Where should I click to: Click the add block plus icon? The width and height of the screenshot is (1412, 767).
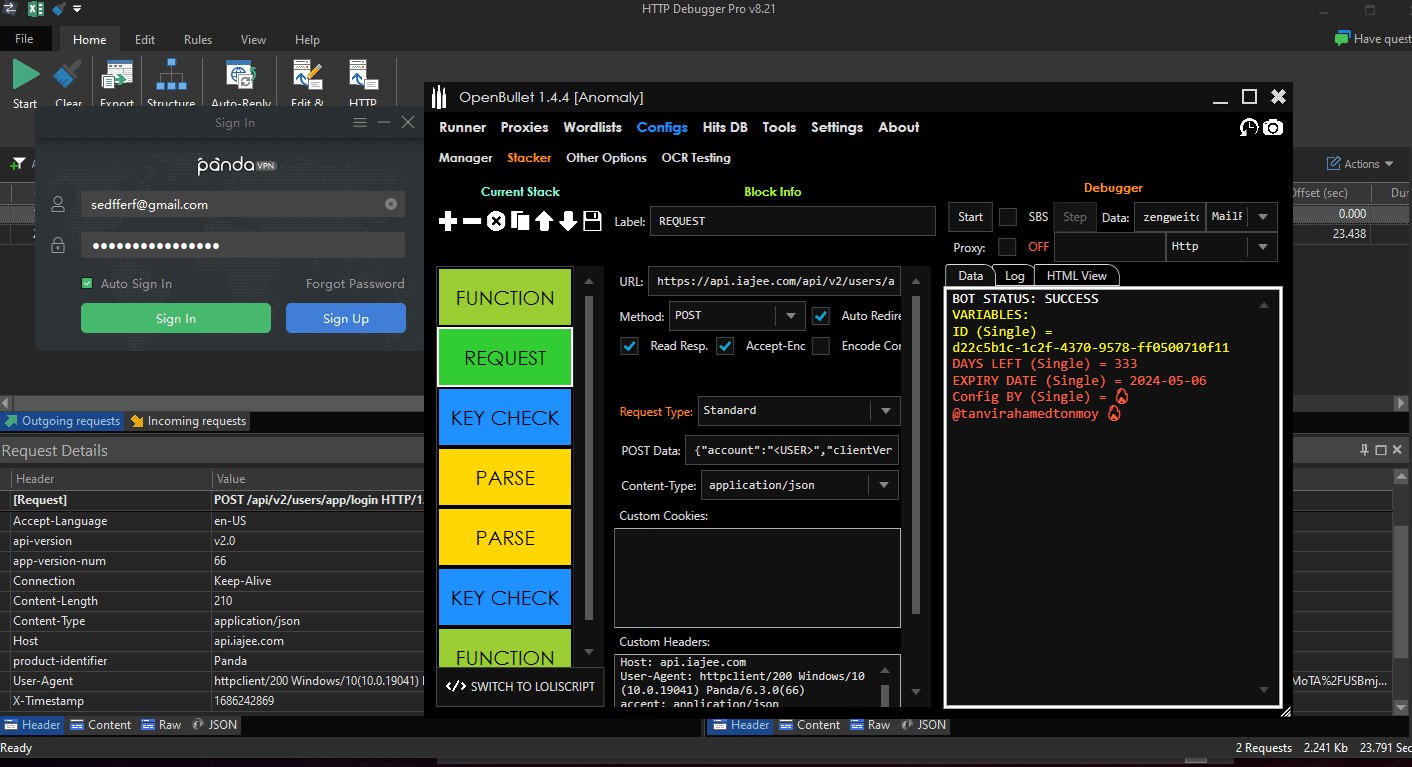click(x=448, y=221)
